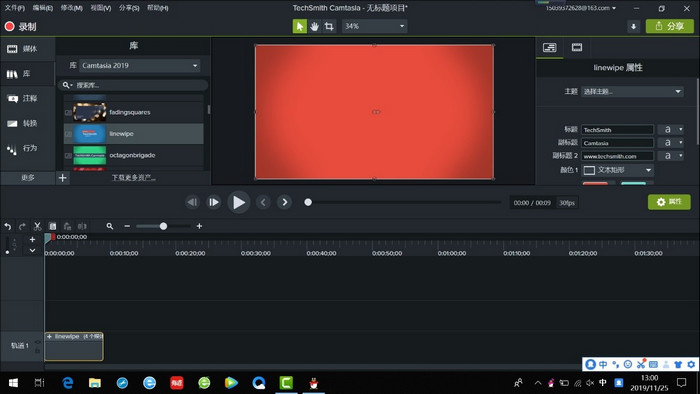Viewport: 700px width, 394px height.
Task: Open font options next to www.techsmith.com field
Action: pyautogui.click(x=671, y=155)
